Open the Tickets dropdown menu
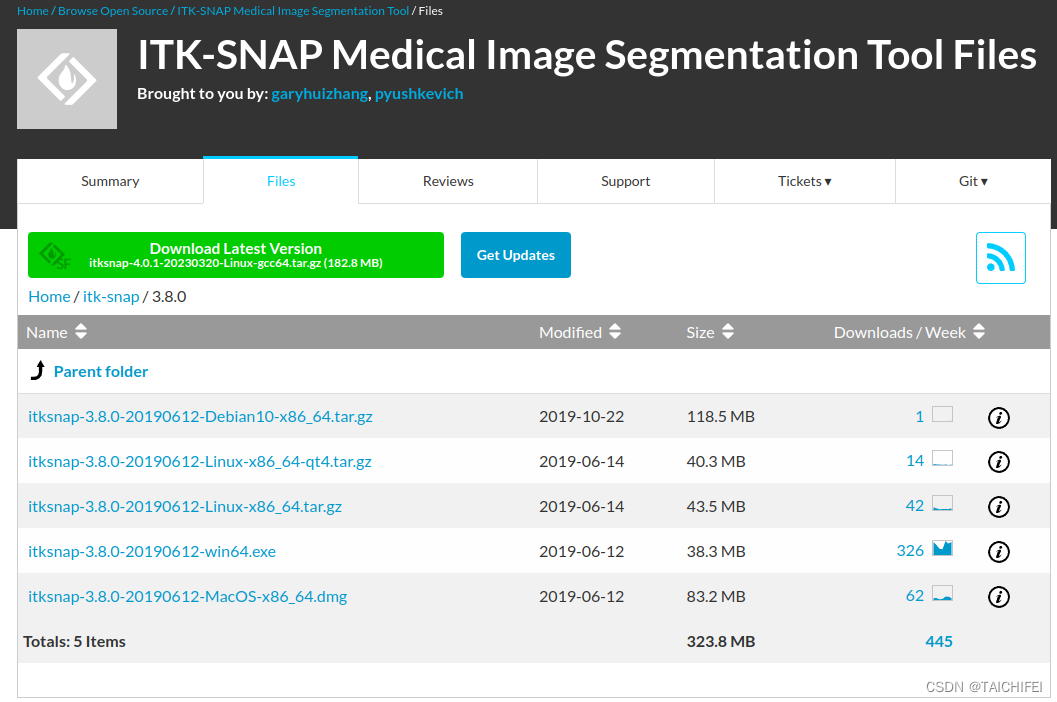The height and width of the screenshot is (702, 1057). click(x=804, y=181)
